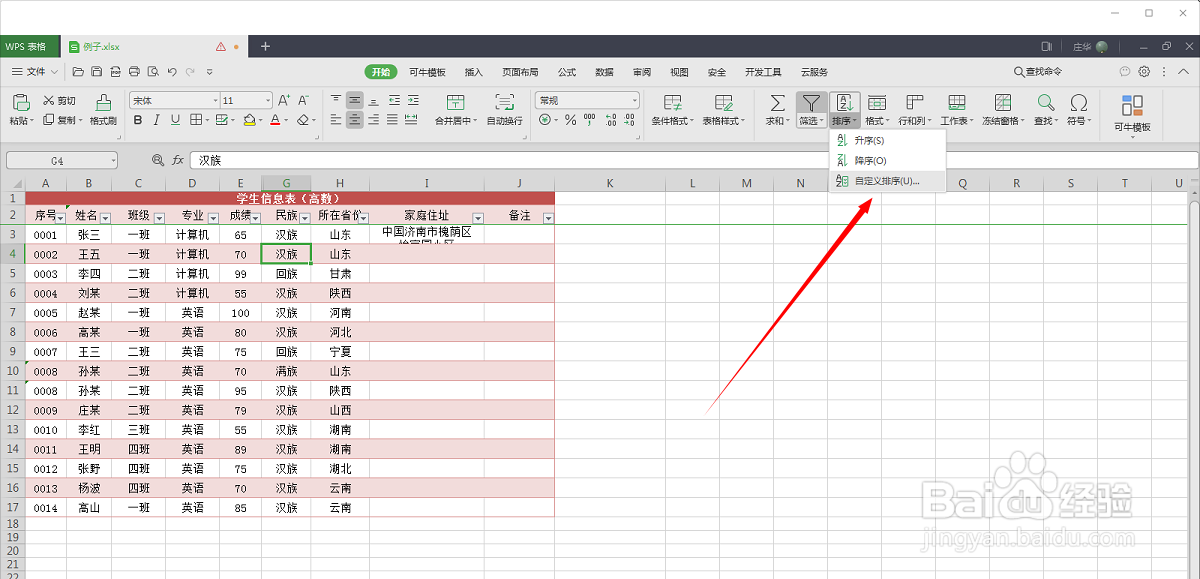Click the 开始 tab button

380,72
